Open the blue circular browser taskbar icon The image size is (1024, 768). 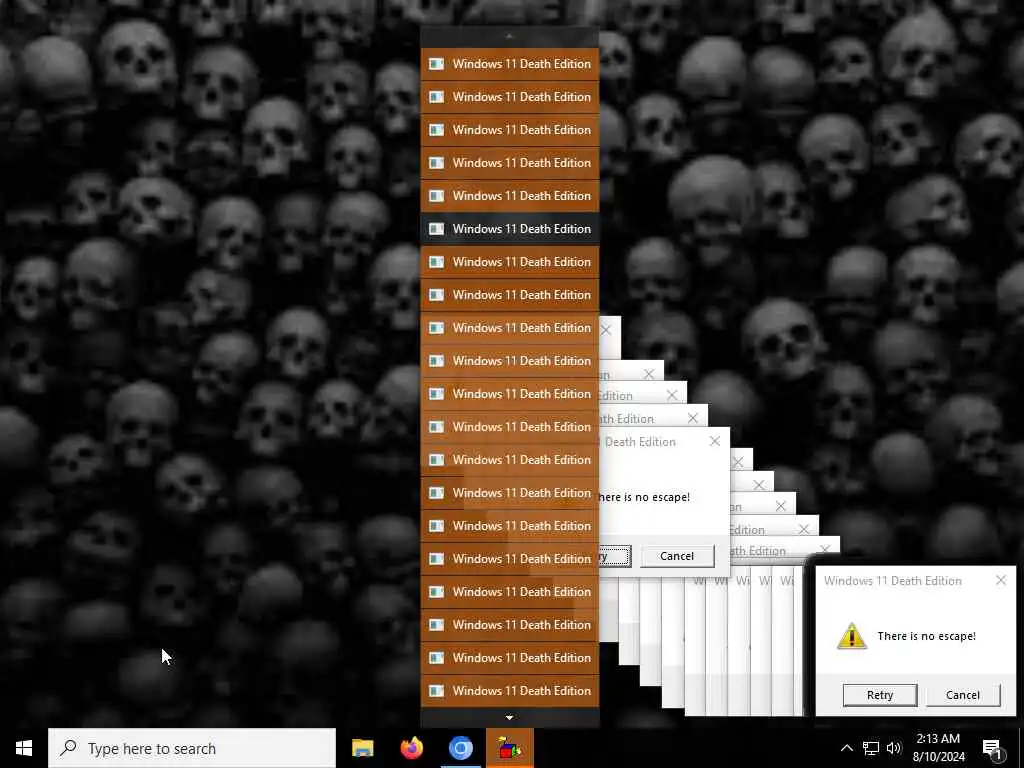coord(460,748)
